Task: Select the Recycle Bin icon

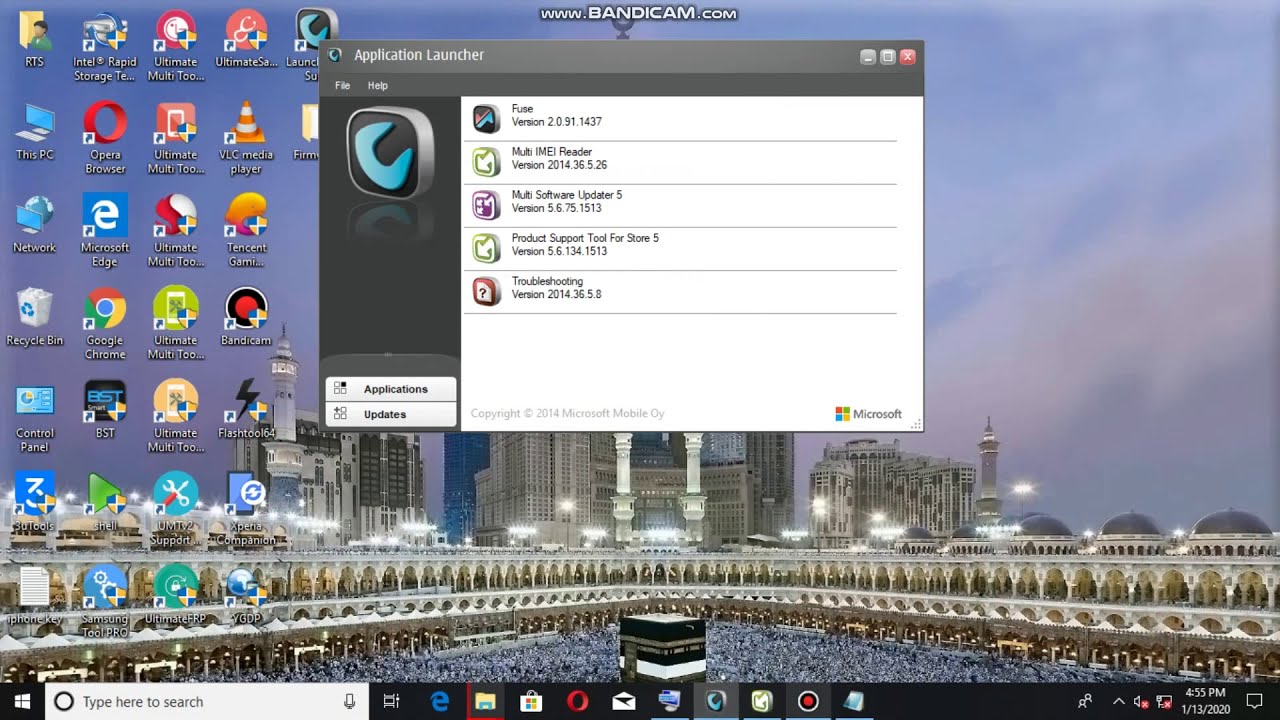Action: (x=35, y=317)
